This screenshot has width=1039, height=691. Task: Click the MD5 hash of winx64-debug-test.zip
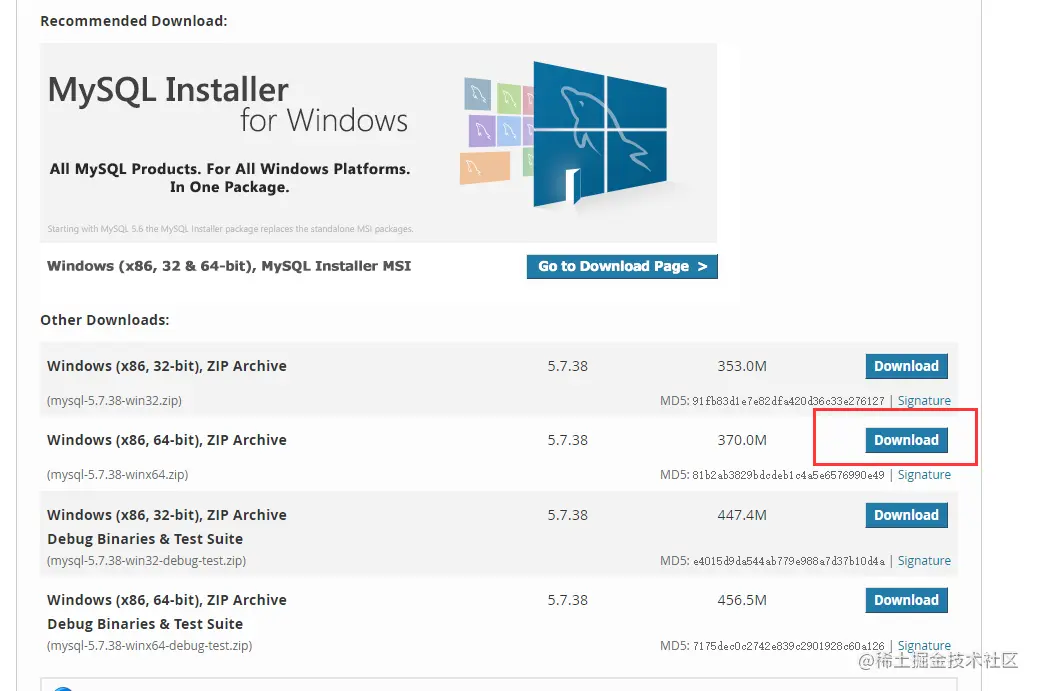(x=789, y=646)
